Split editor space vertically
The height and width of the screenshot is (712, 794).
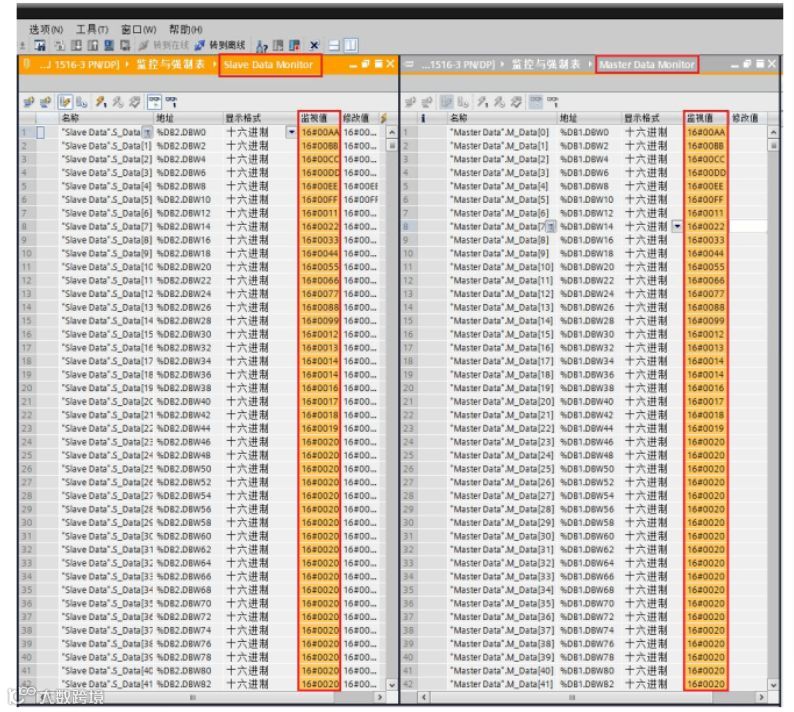[351, 46]
